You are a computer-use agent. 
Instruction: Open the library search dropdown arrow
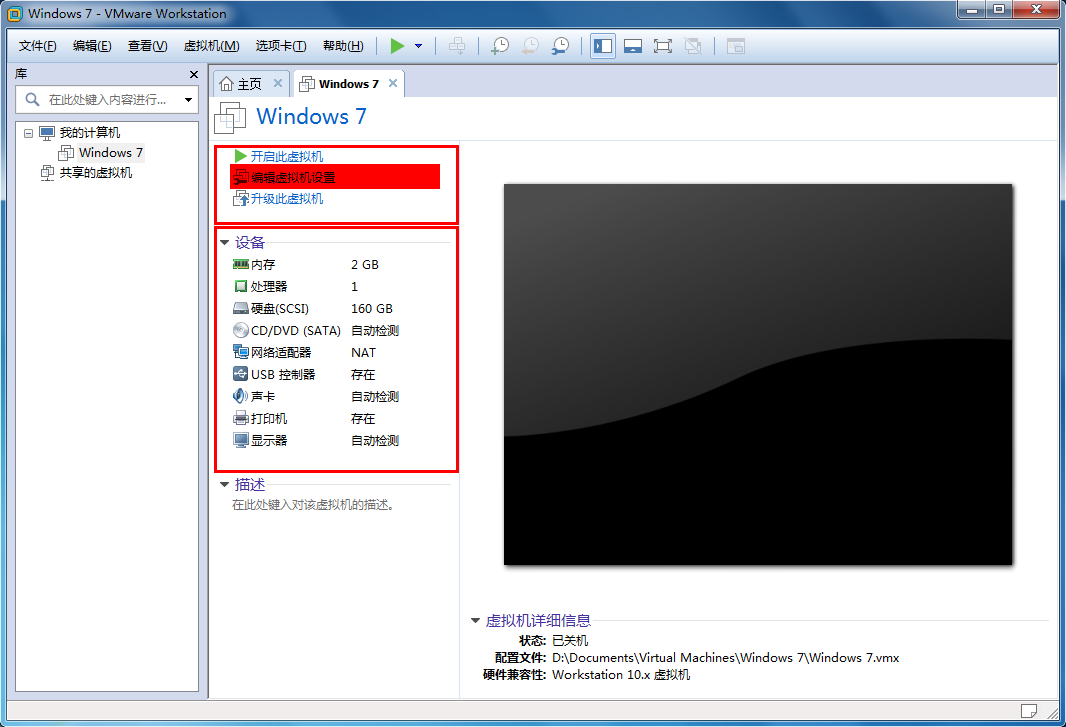point(188,100)
